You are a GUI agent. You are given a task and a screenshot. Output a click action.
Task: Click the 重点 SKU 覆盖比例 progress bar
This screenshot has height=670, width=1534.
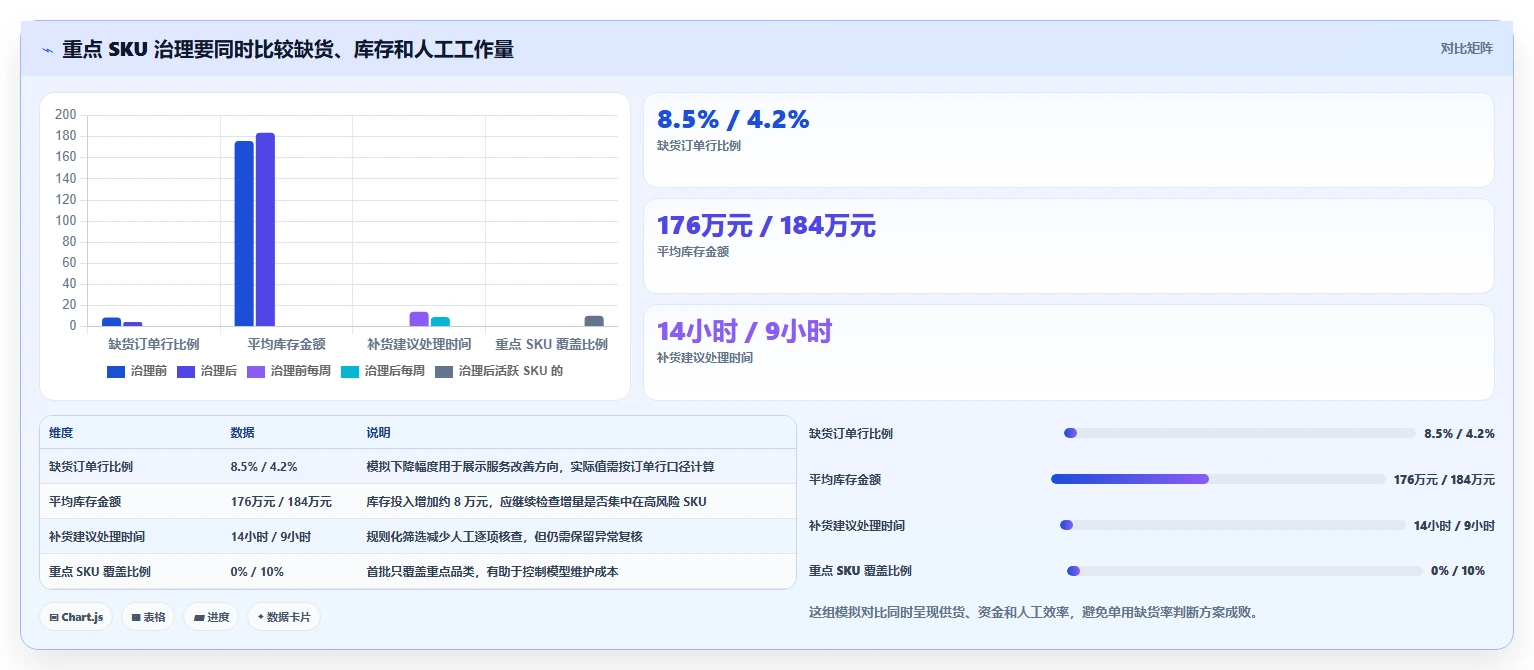[1245, 571]
